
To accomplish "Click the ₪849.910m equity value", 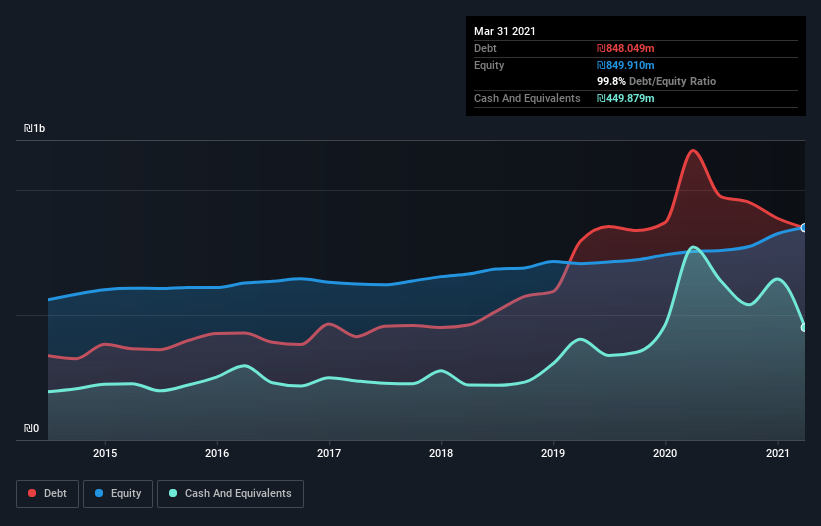I will (x=626, y=65).
